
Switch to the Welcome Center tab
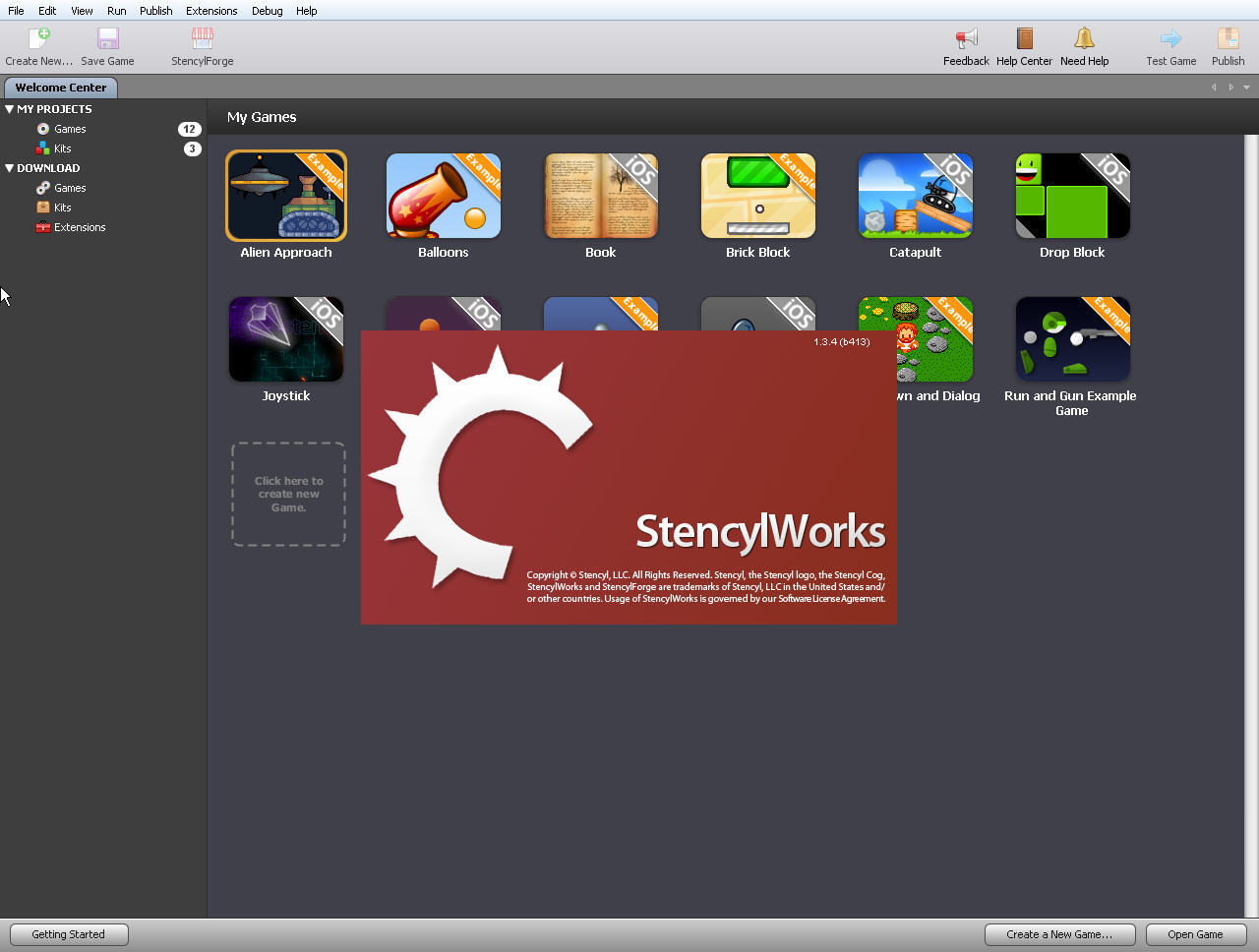point(61,88)
